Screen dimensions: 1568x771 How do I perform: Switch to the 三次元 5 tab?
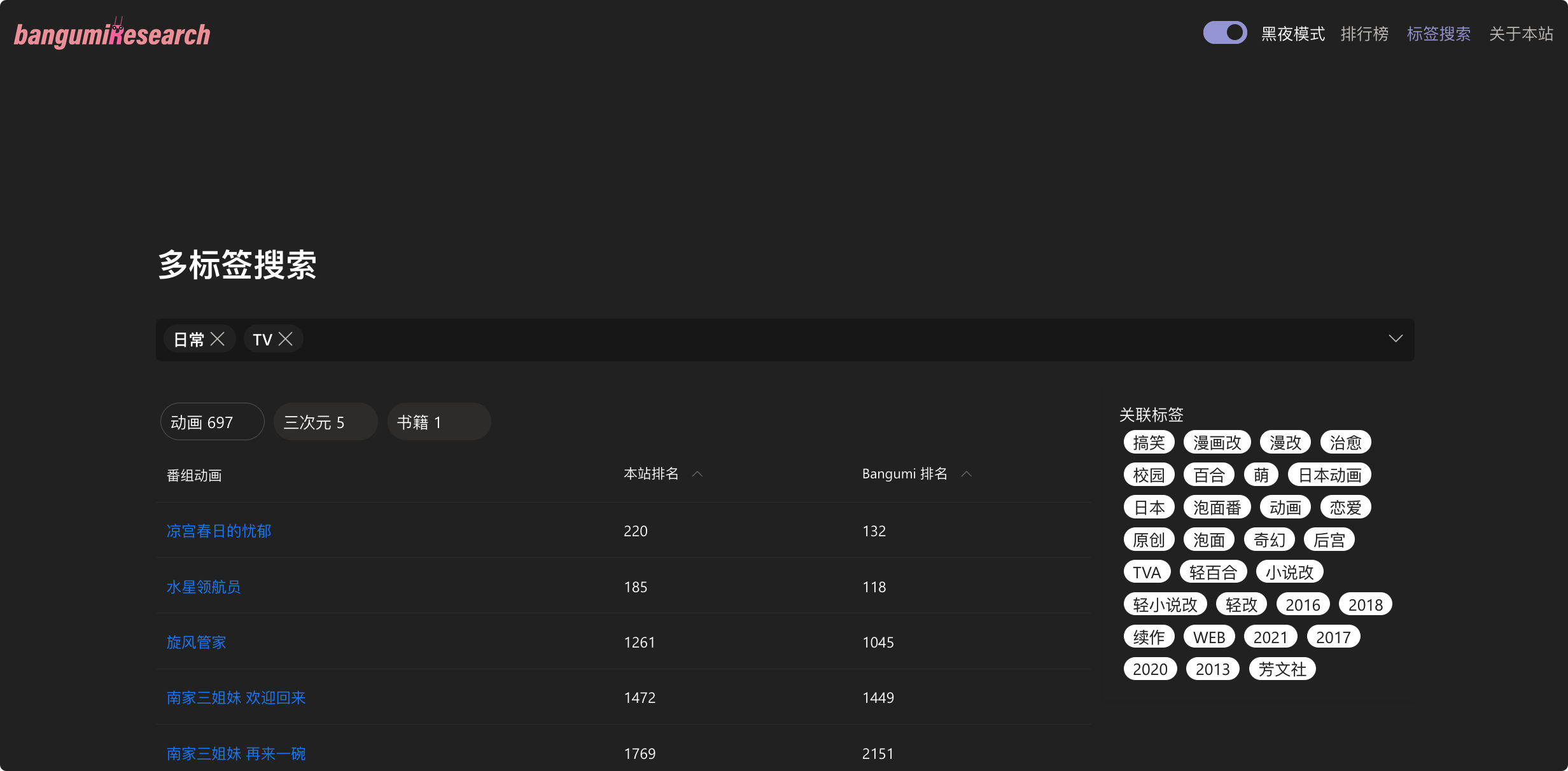[325, 422]
